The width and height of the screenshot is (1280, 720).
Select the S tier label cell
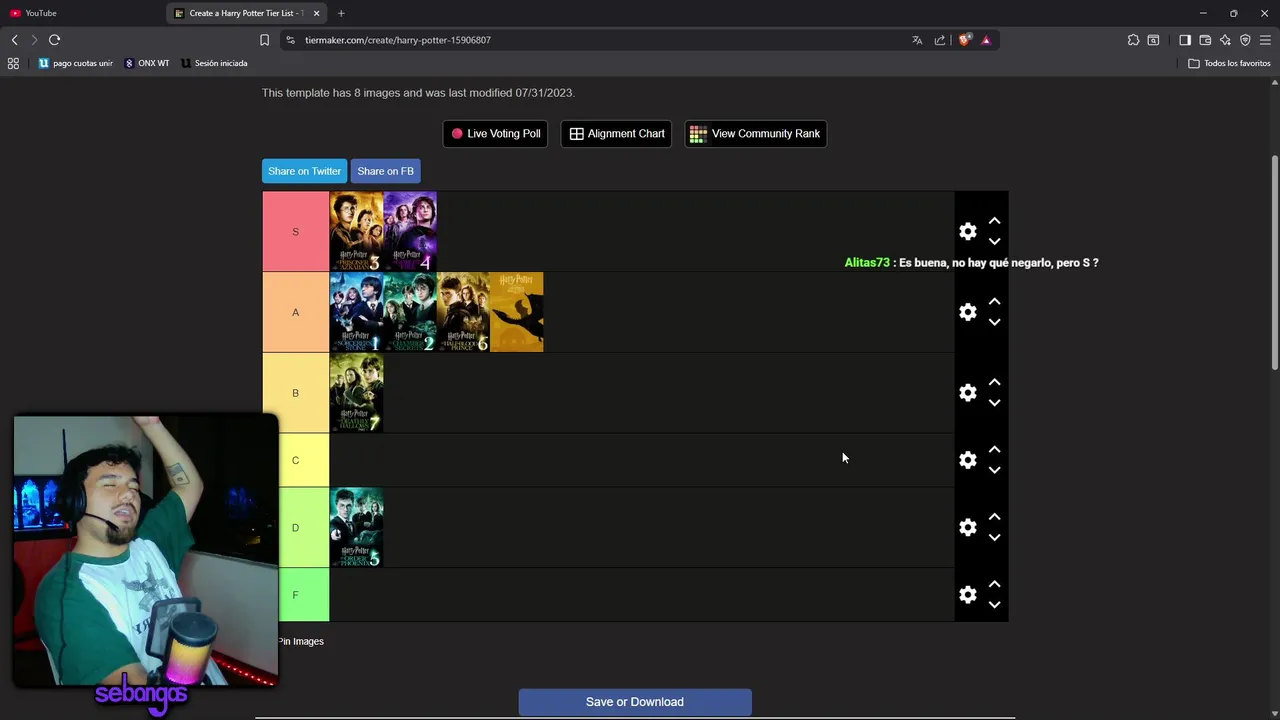click(295, 232)
